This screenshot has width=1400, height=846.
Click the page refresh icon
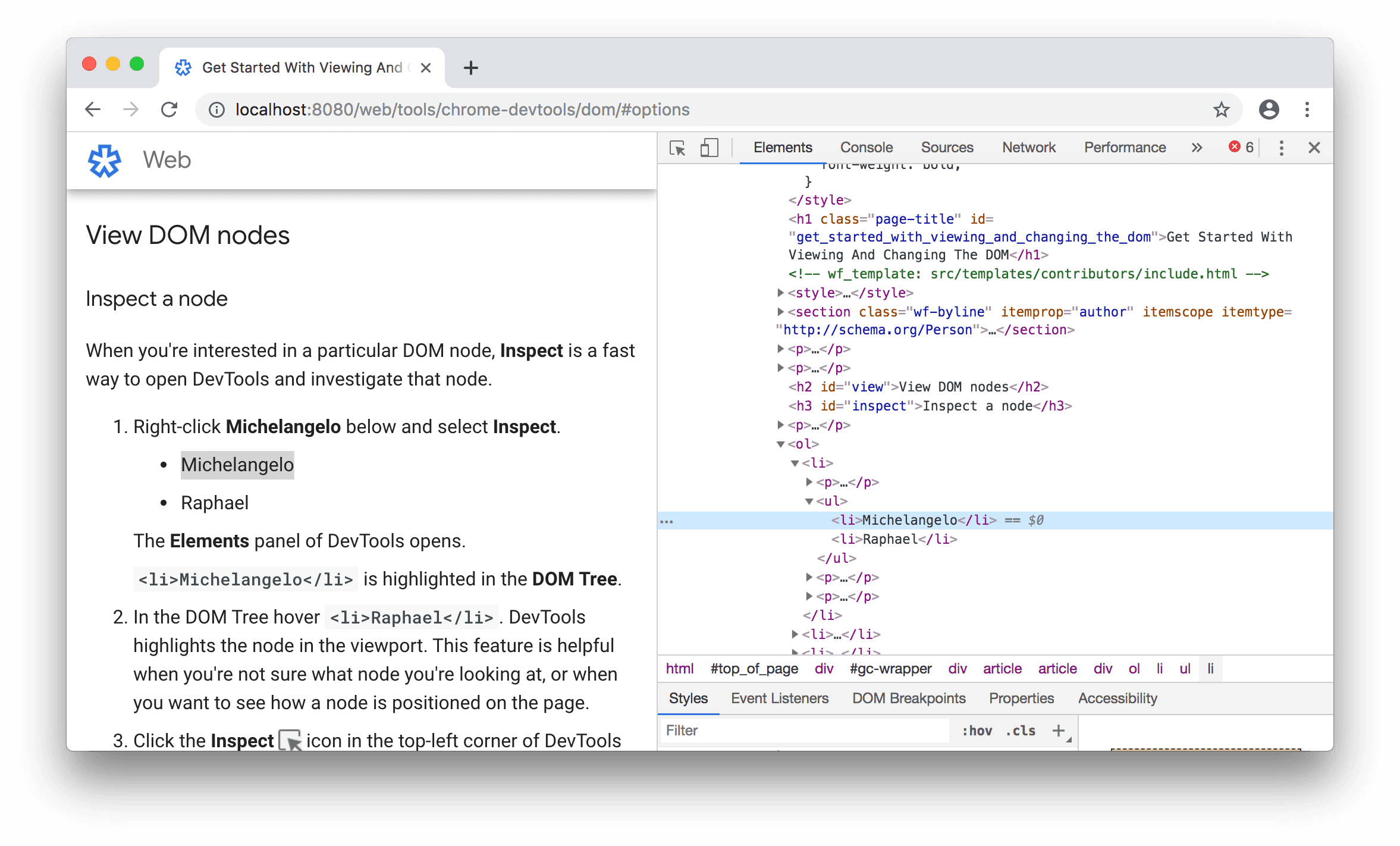tap(170, 110)
